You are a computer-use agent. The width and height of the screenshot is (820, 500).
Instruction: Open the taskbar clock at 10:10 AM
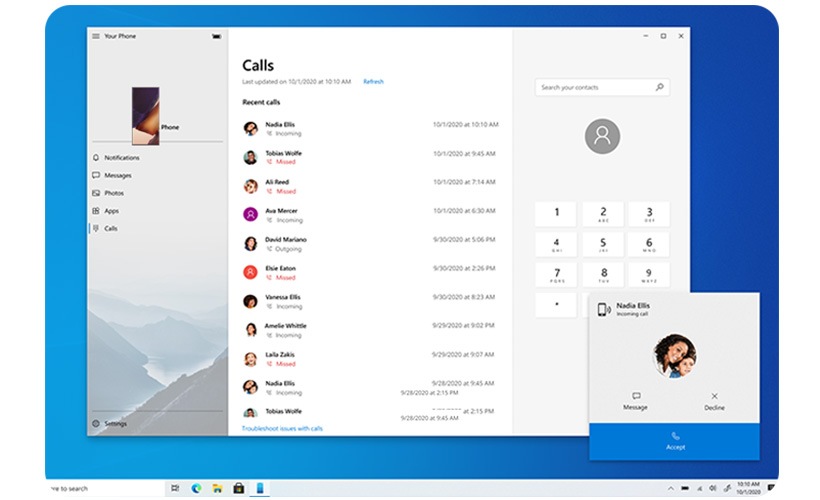point(748,488)
